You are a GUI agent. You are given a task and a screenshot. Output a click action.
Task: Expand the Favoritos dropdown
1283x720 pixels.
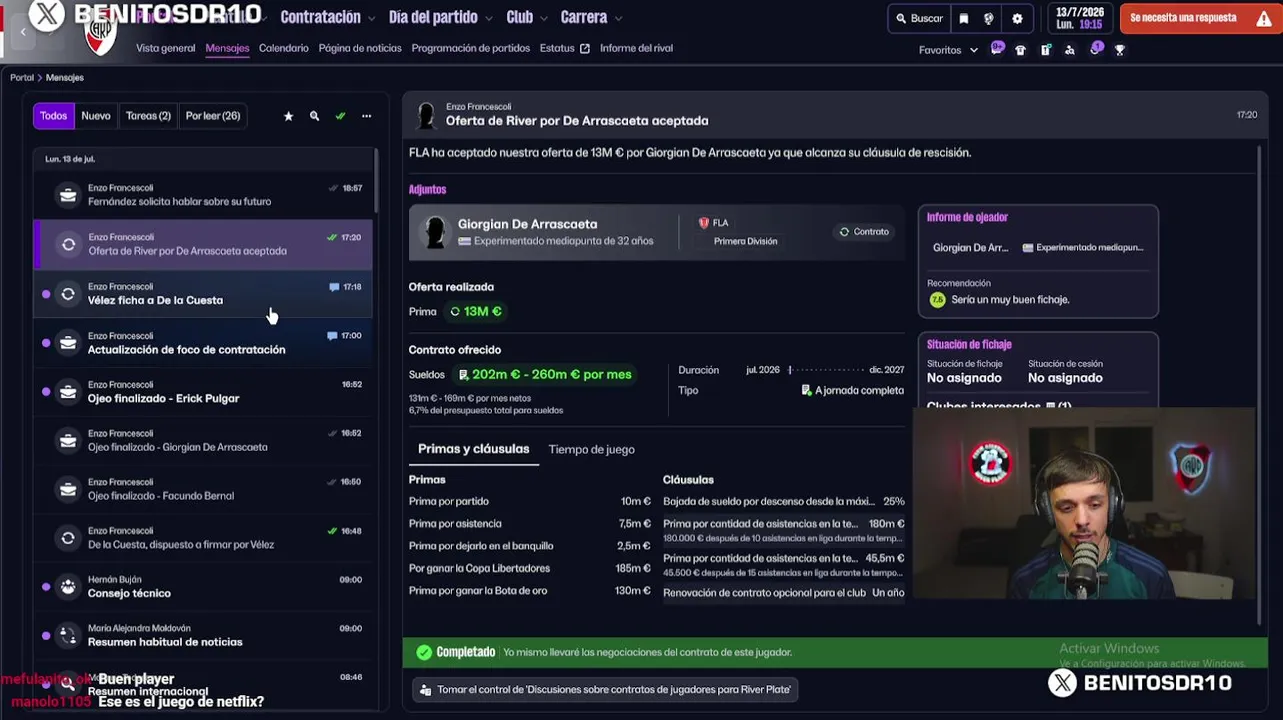point(948,50)
